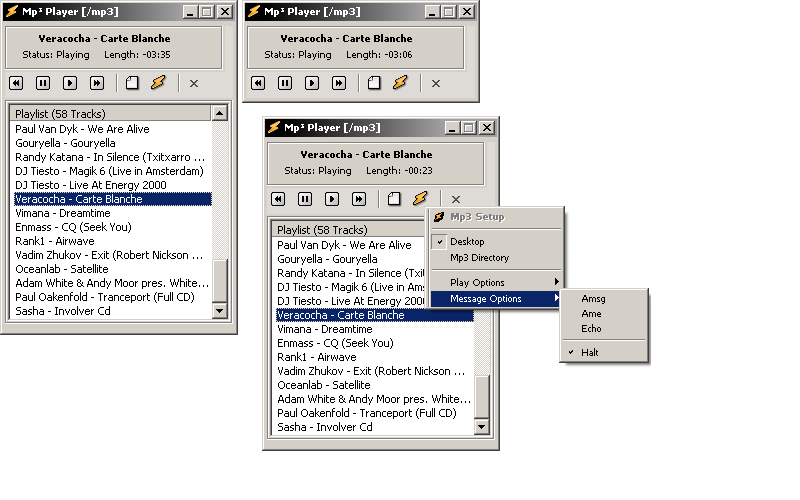Select Oceanlab - Satellite in front window playlist
The height and width of the screenshot is (500, 800).
tap(375, 385)
